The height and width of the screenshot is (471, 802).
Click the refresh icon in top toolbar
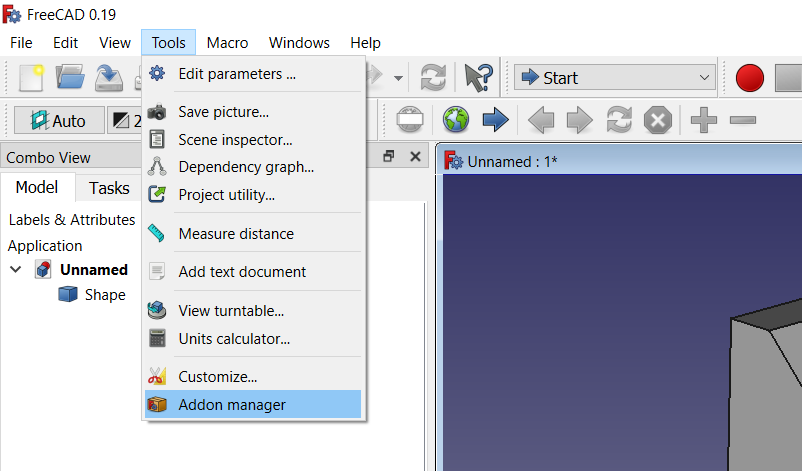click(433, 78)
